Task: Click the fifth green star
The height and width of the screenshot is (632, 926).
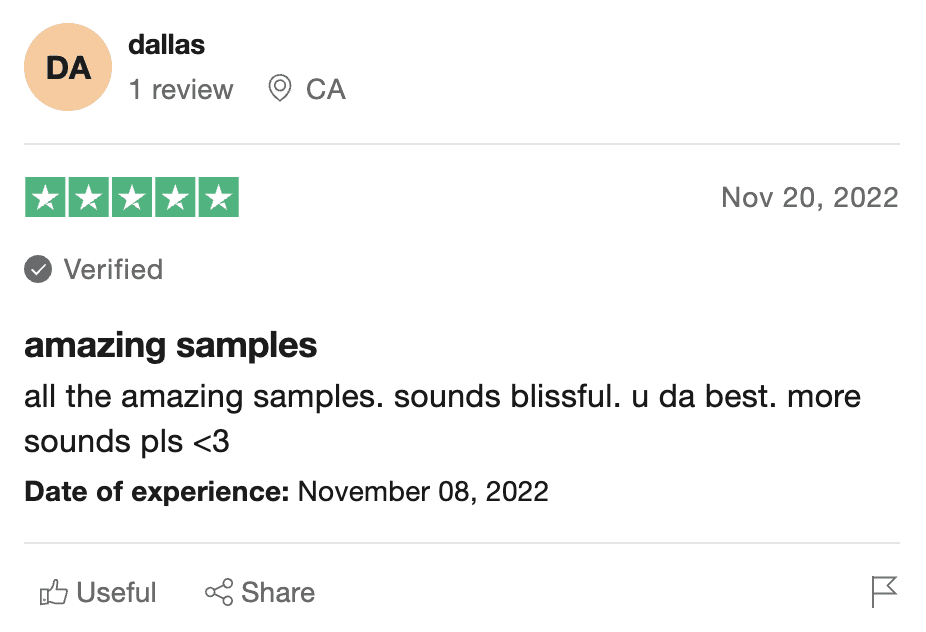Action: 219,197
